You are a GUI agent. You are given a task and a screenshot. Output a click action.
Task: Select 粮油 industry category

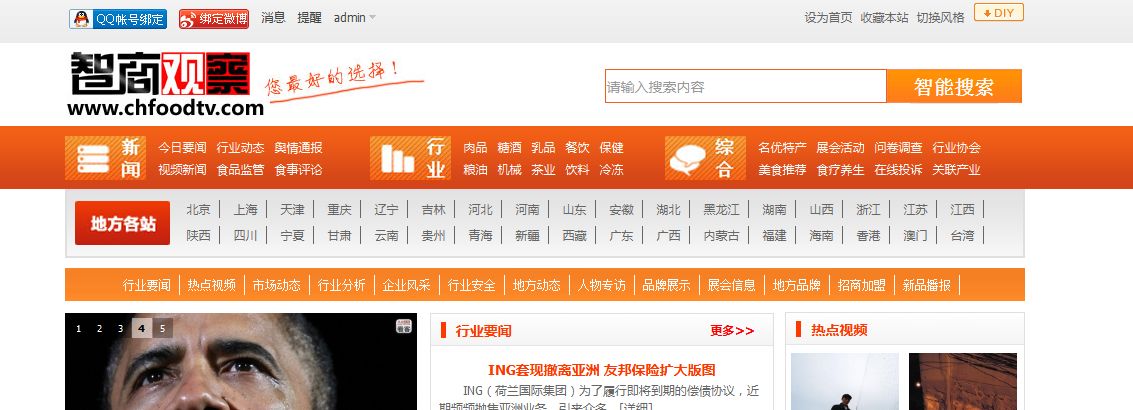[x=475, y=170]
